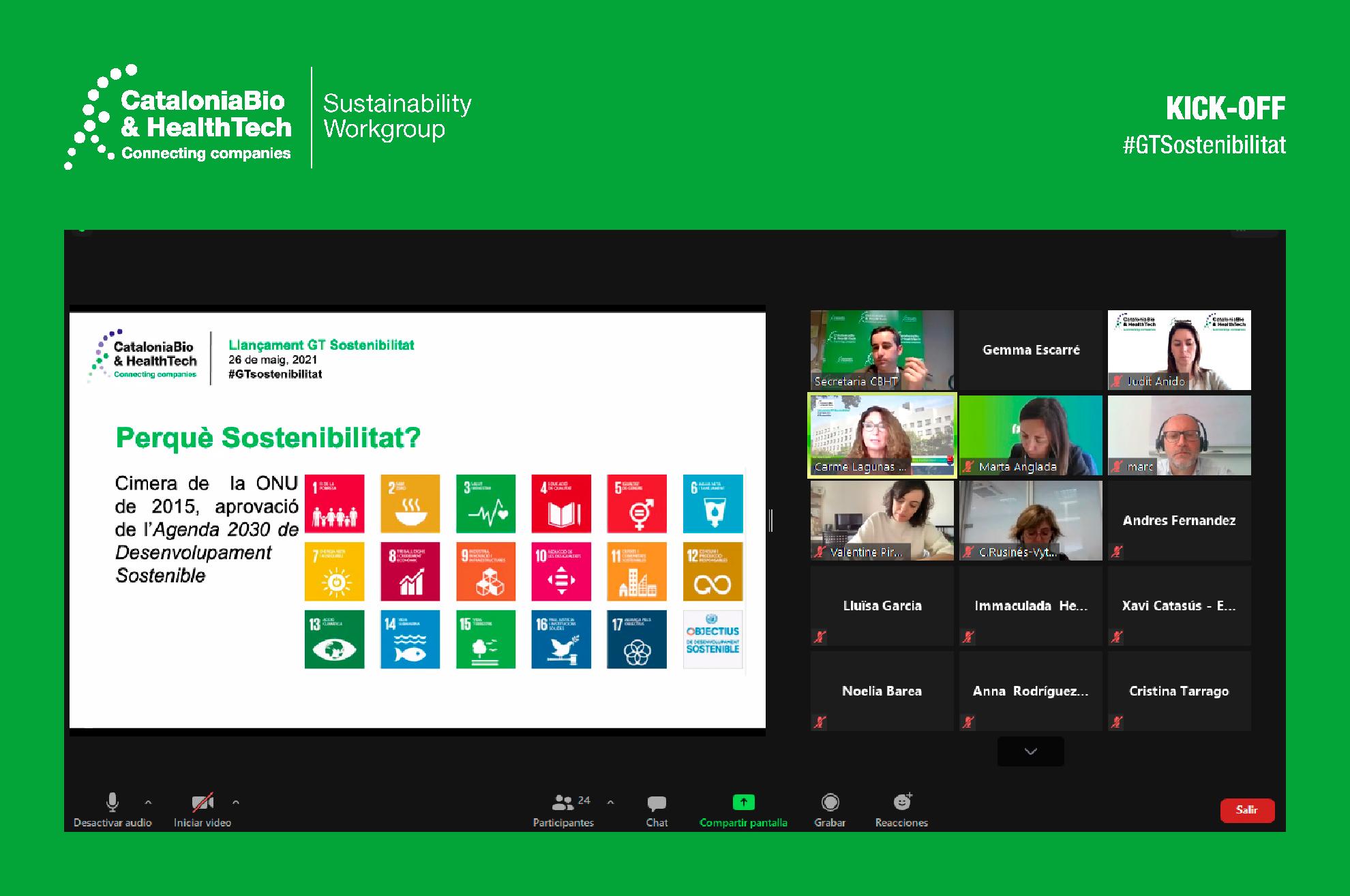Screen dimensions: 1350x896
Task: Click SDG 7 energy sun icon
Action: click(334, 571)
